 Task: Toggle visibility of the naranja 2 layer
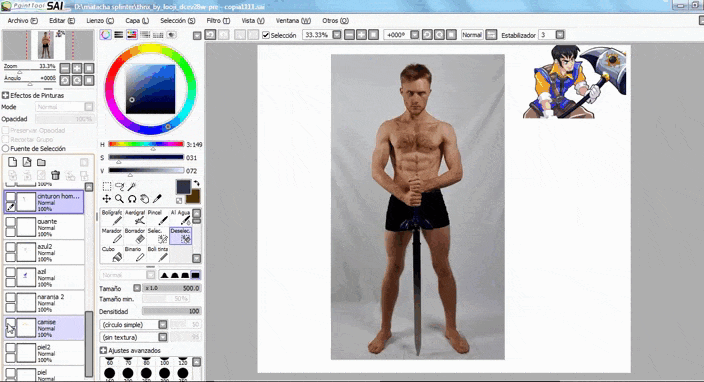[x=10, y=298]
